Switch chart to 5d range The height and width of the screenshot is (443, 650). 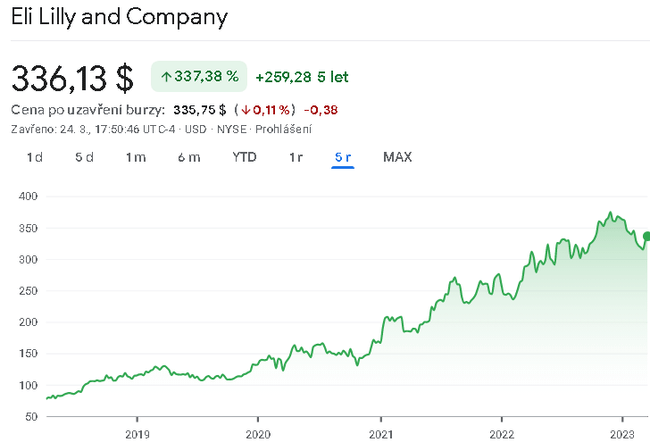tap(84, 157)
